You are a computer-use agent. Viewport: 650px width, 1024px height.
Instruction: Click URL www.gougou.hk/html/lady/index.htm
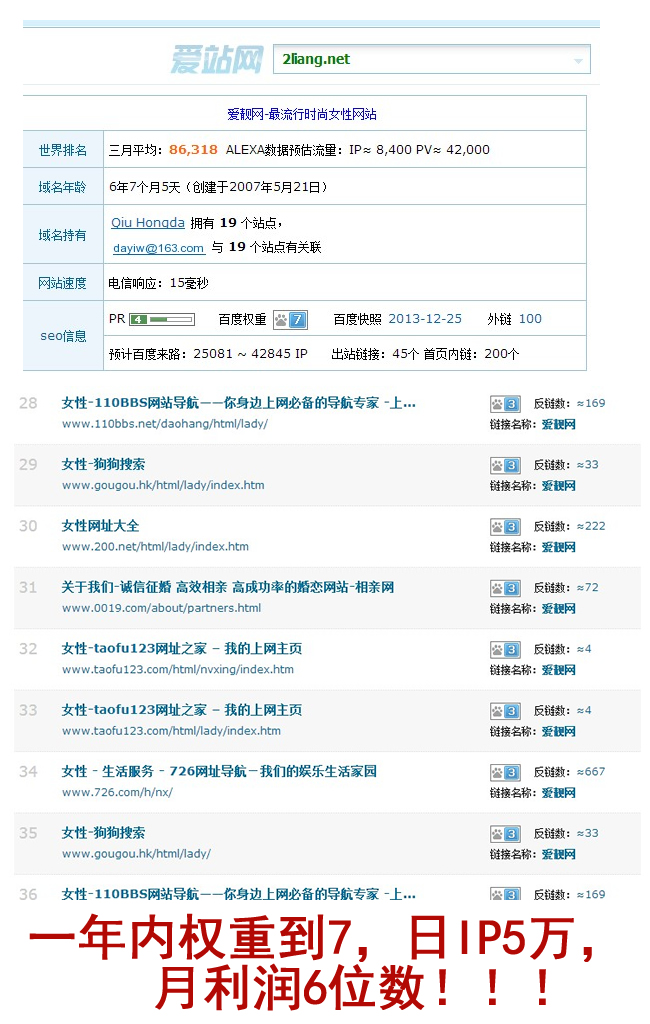[x=163, y=485]
